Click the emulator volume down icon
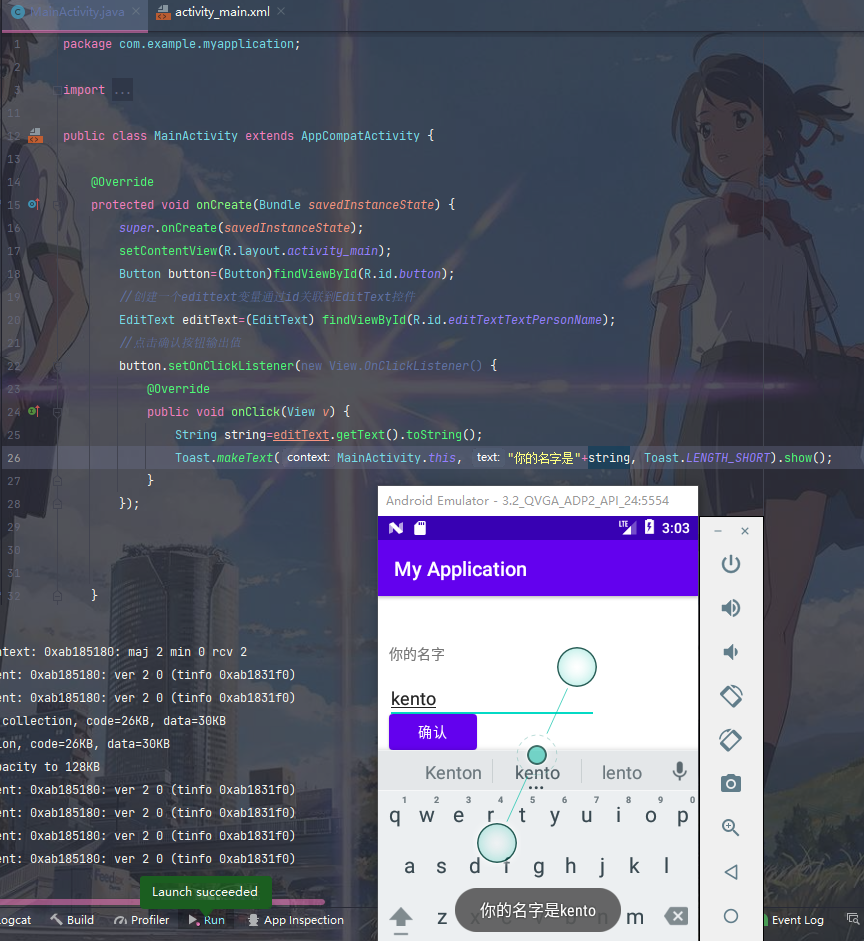The height and width of the screenshot is (941, 864). tap(730, 652)
